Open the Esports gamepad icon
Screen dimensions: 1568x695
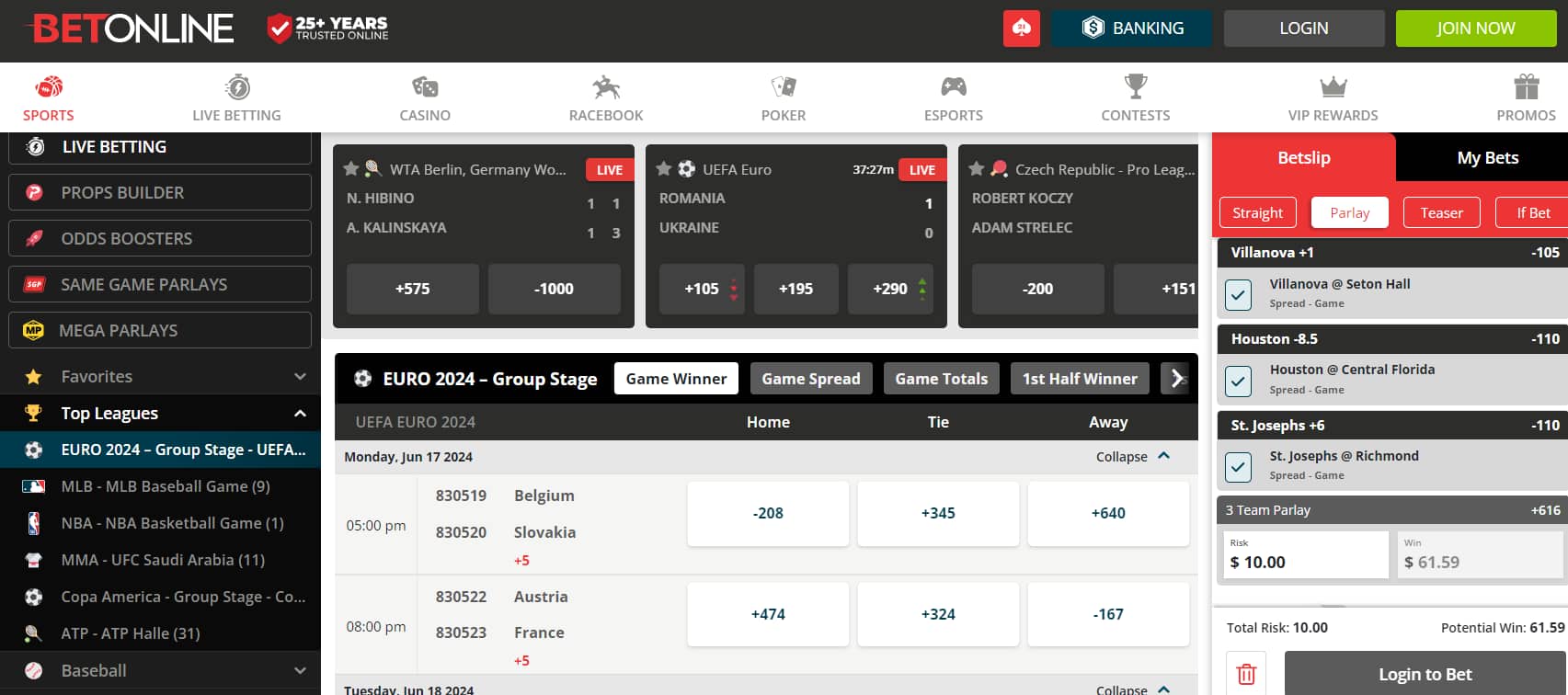coord(954,87)
